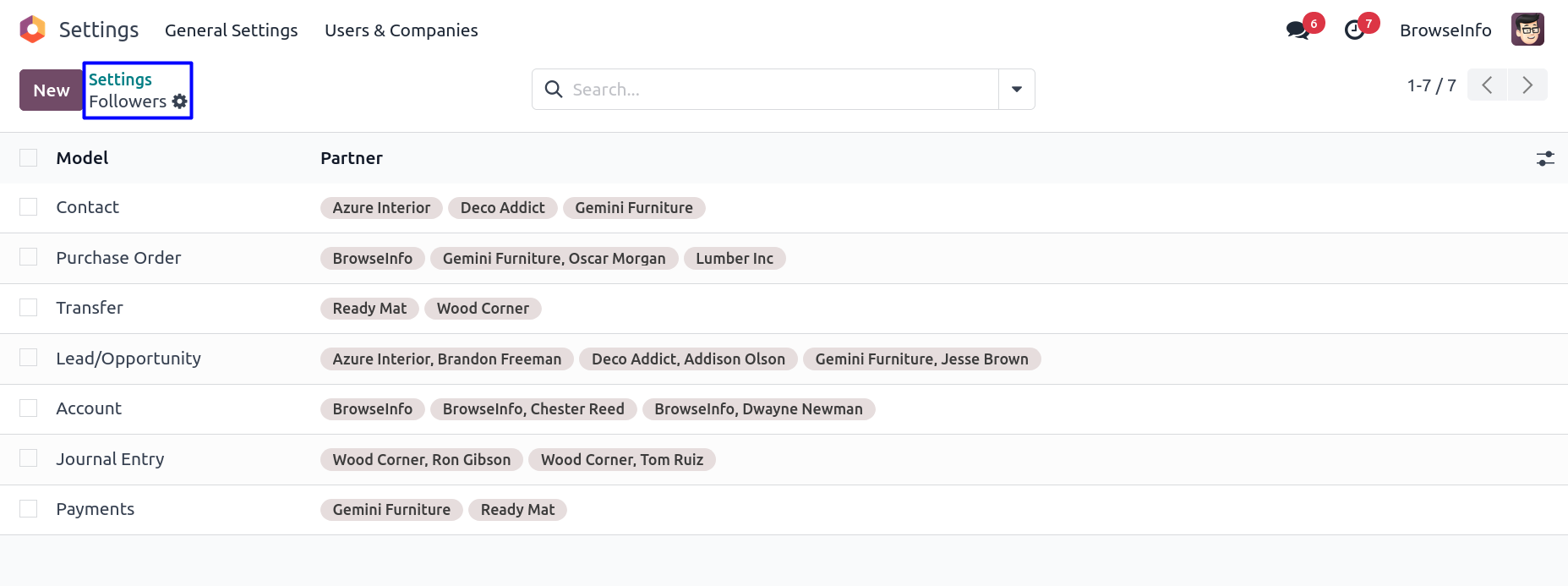
Task: Expand the search options dropdown arrow
Action: [x=1017, y=90]
